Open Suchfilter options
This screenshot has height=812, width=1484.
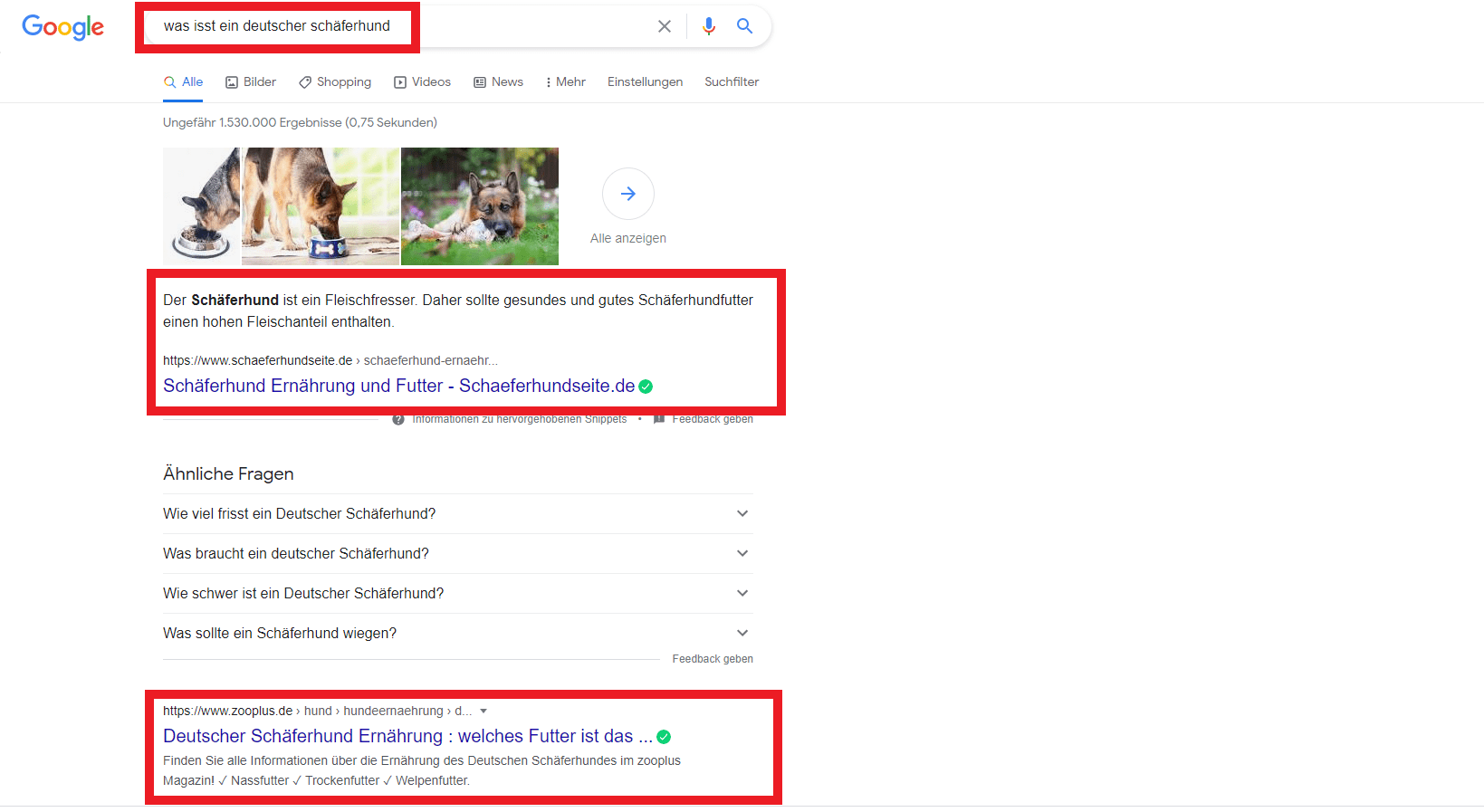coord(732,81)
